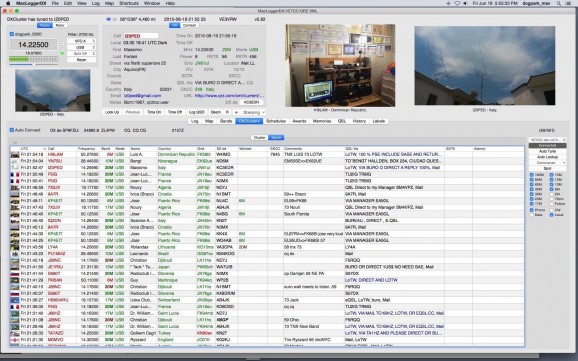578x361 pixels.
Task: Switch to the Memories tab
Action: point(322,121)
